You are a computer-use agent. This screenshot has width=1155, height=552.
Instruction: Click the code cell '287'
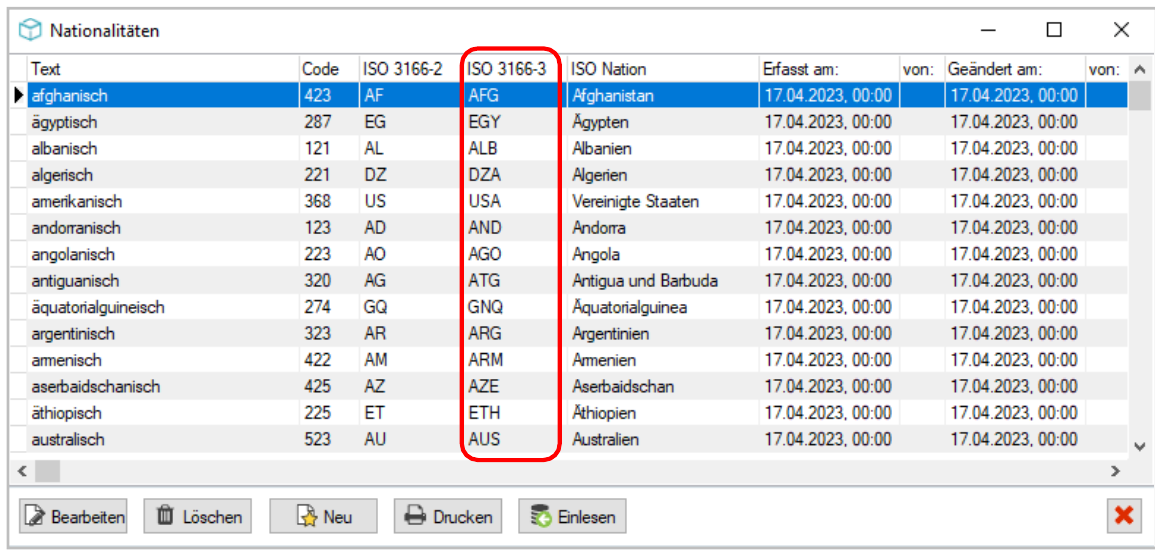[x=329, y=122]
